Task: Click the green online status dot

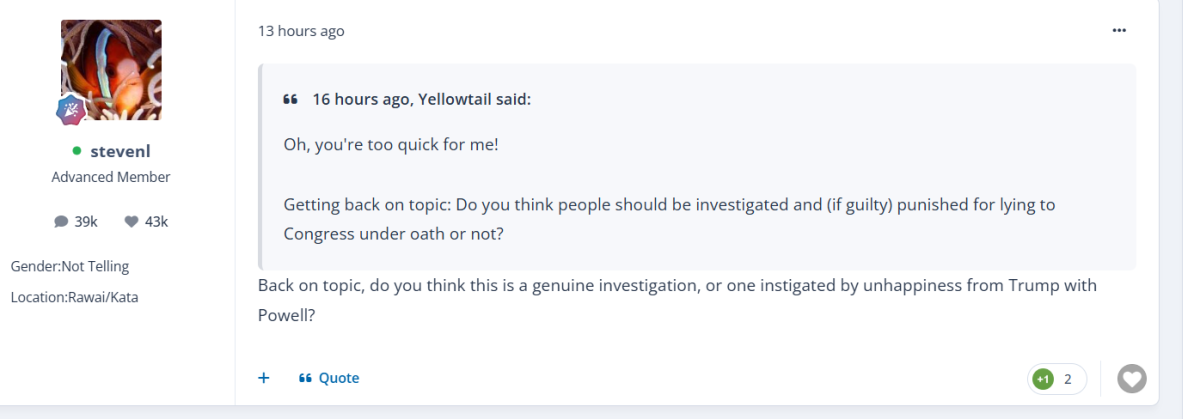Action: pos(76,152)
